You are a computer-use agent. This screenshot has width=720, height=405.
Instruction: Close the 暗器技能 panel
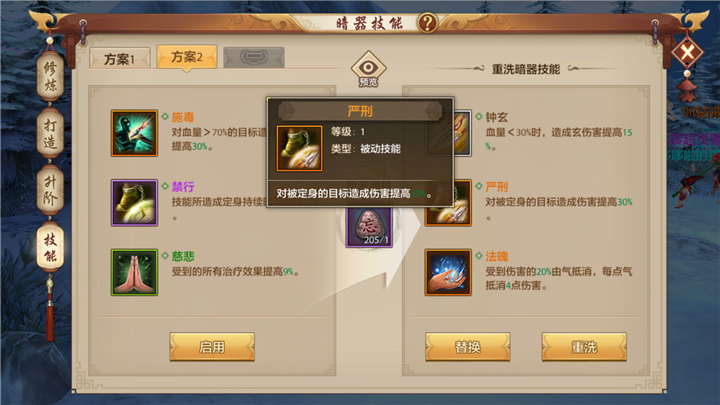687,52
